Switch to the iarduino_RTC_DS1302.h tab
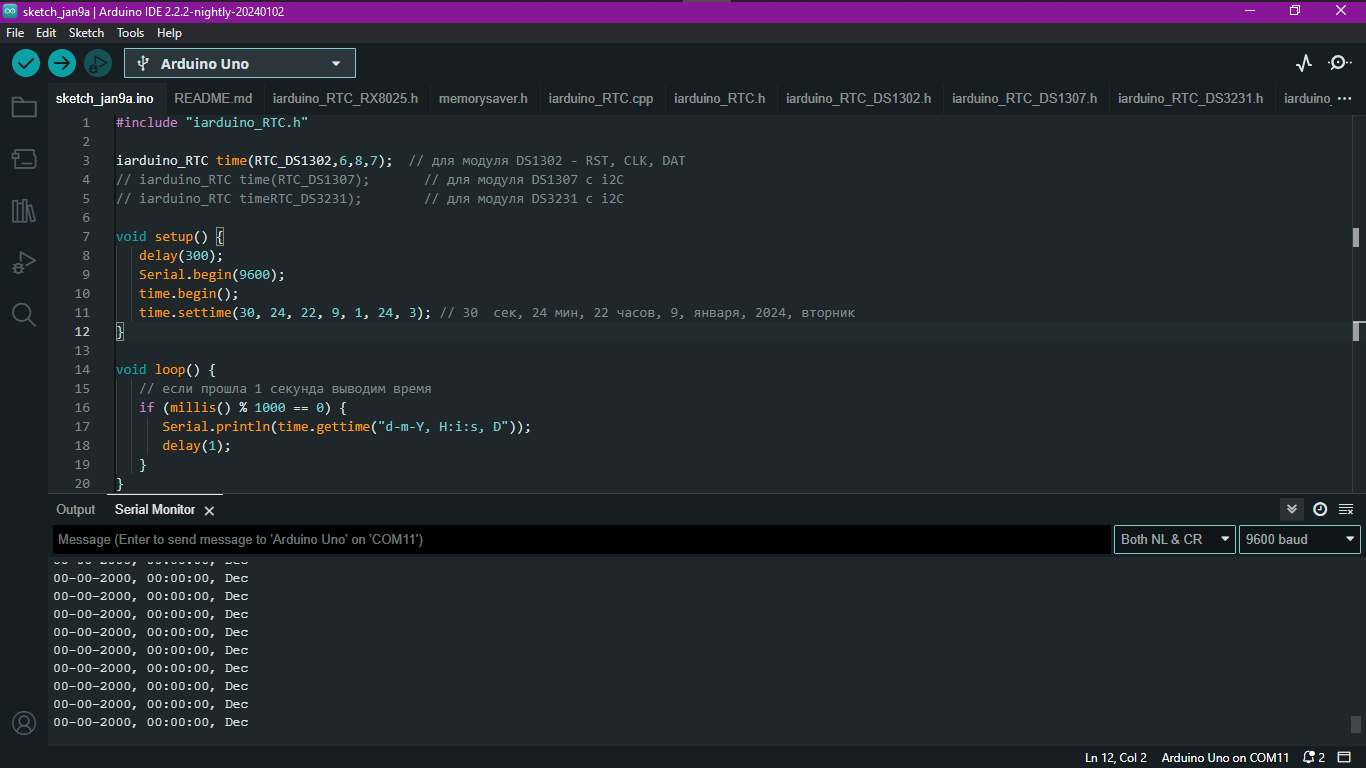 click(x=858, y=98)
